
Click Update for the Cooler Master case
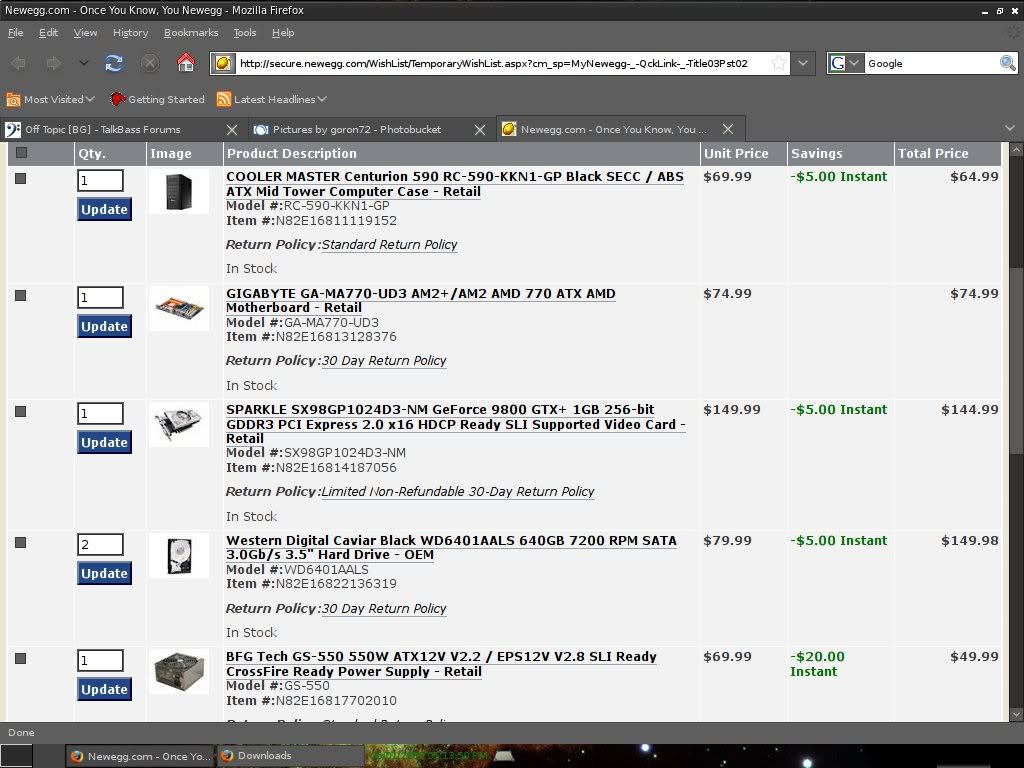click(x=104, y=210)
